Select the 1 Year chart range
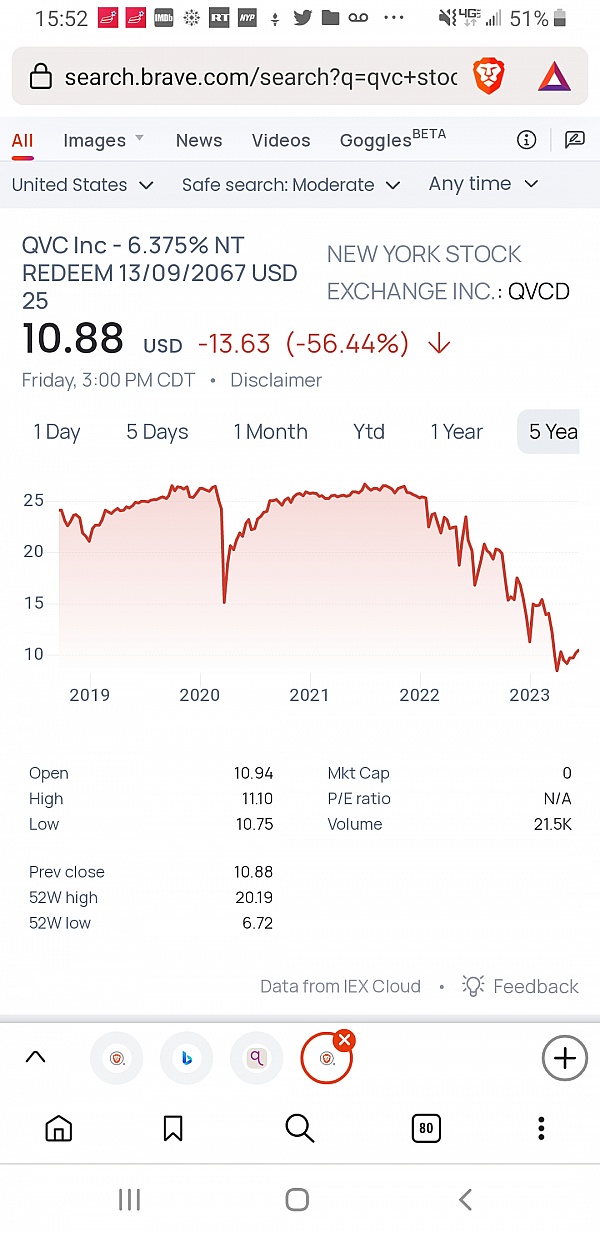Image resolution: width=600 pixels, height=1233 pixels. (x=456, y=432)
